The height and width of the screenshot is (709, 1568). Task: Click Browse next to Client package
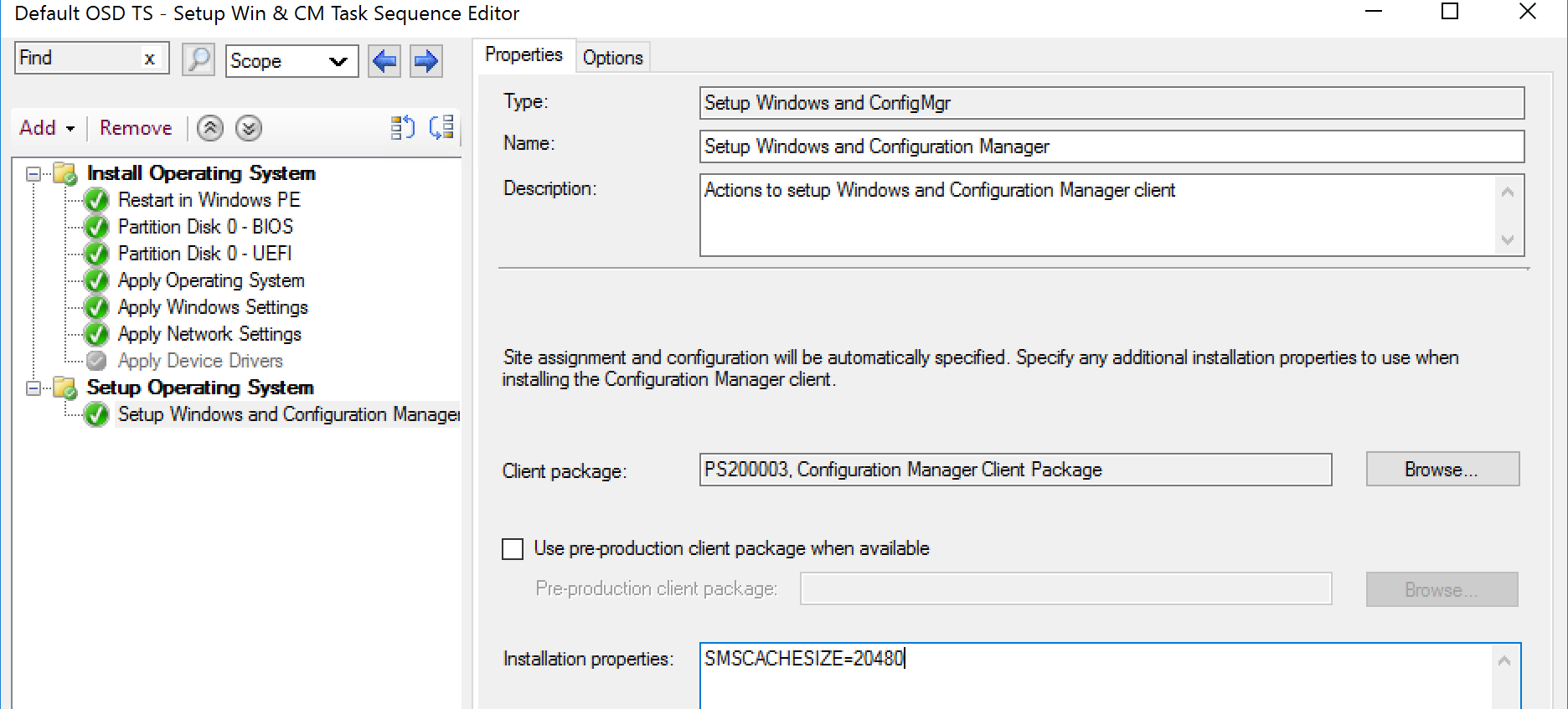tap(1442, 470)
